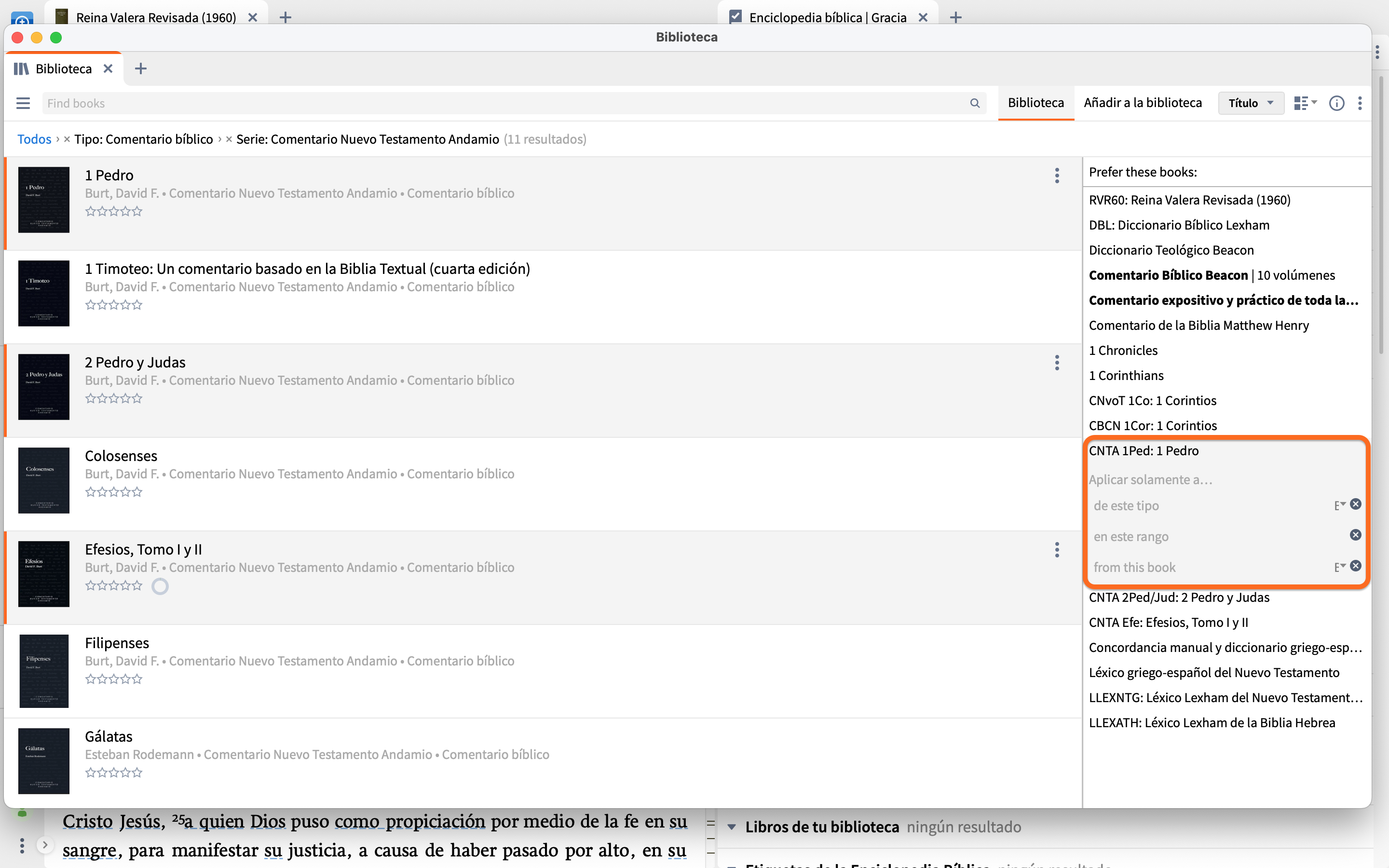Click the 2 Pedro y Judas cover thumbnail
This screenshot has height=868, width=1389.
point(43,387)
